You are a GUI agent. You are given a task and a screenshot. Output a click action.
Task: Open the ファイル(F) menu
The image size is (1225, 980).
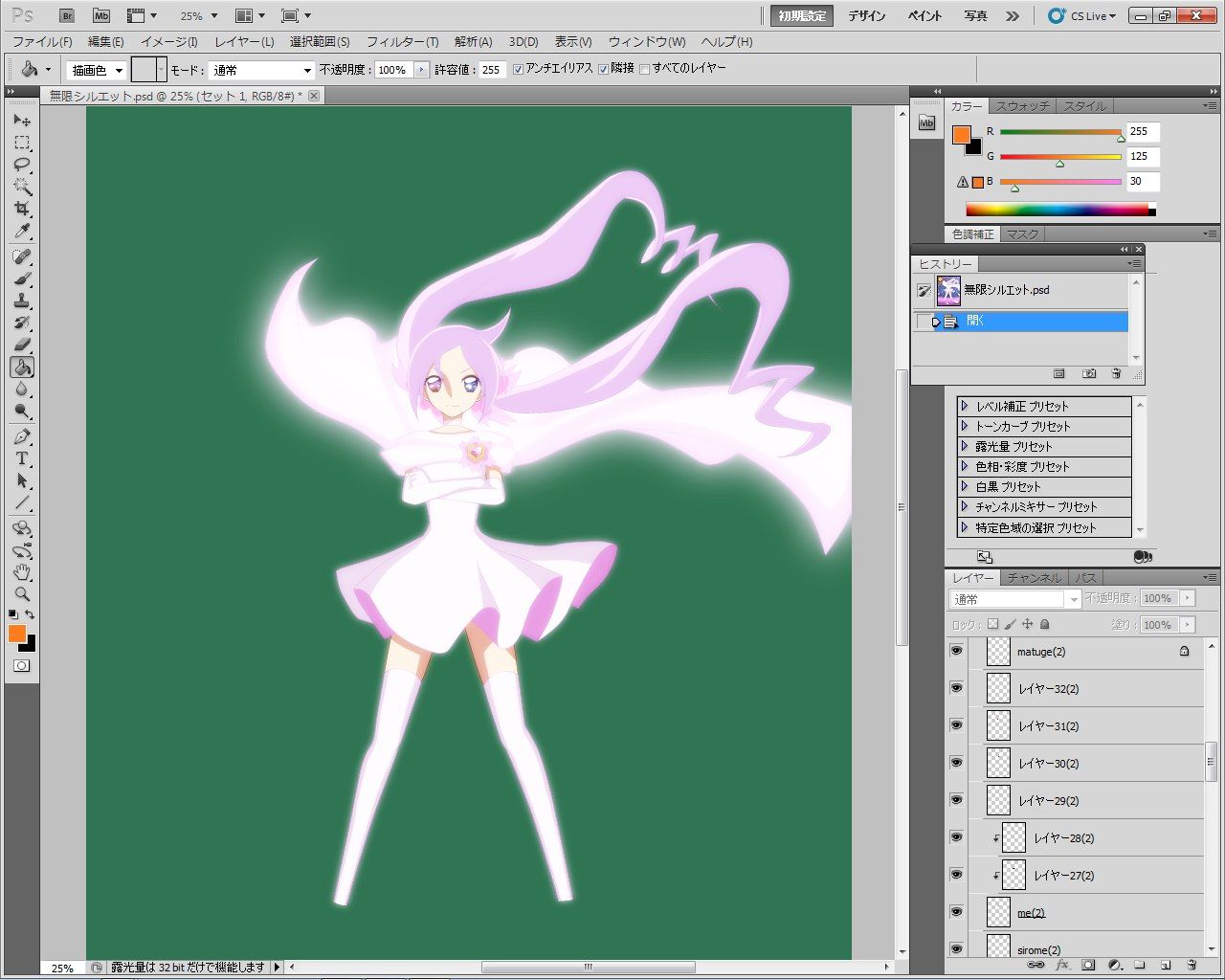tap(42, 42)
